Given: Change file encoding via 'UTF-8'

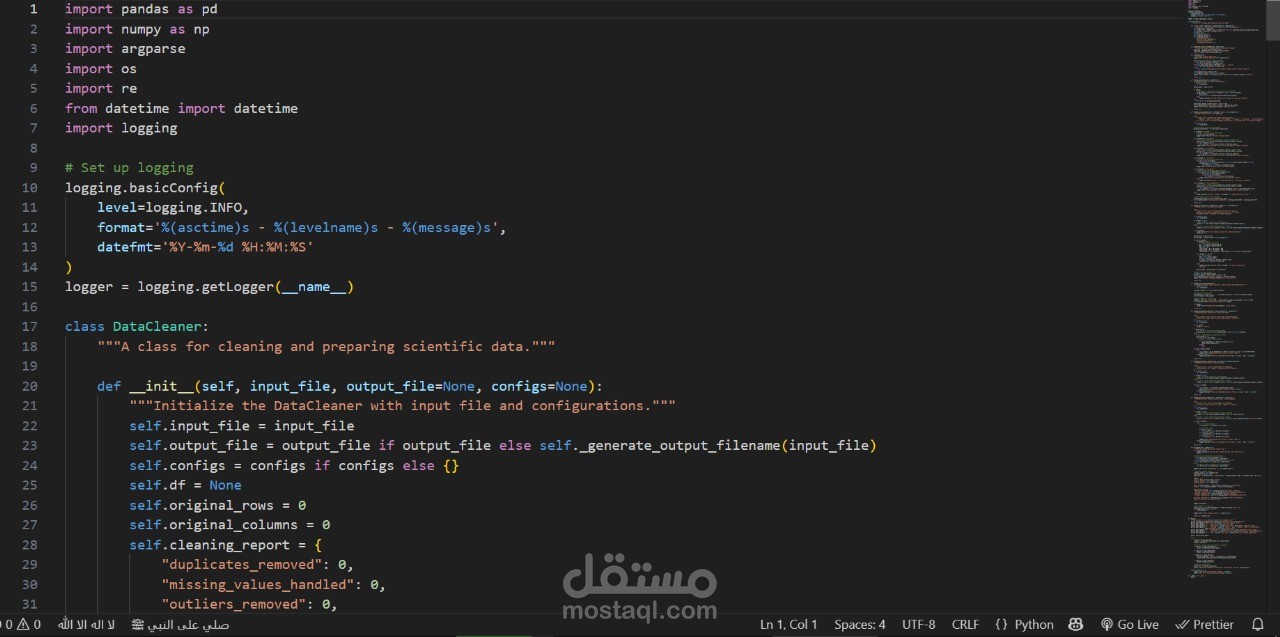Looking at the screenshot, I should point(919,624).
